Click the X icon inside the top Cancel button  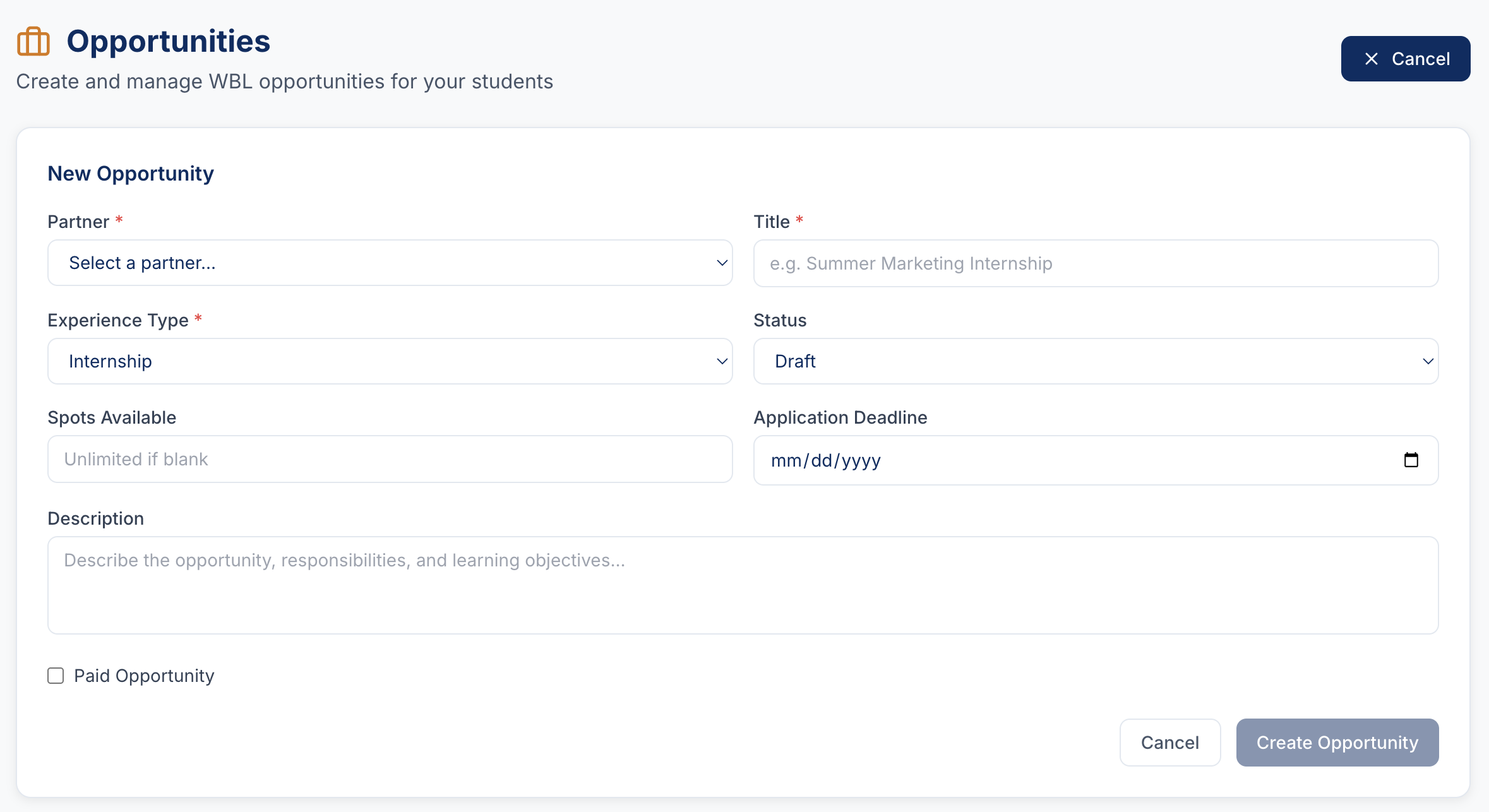(1372, 58)
